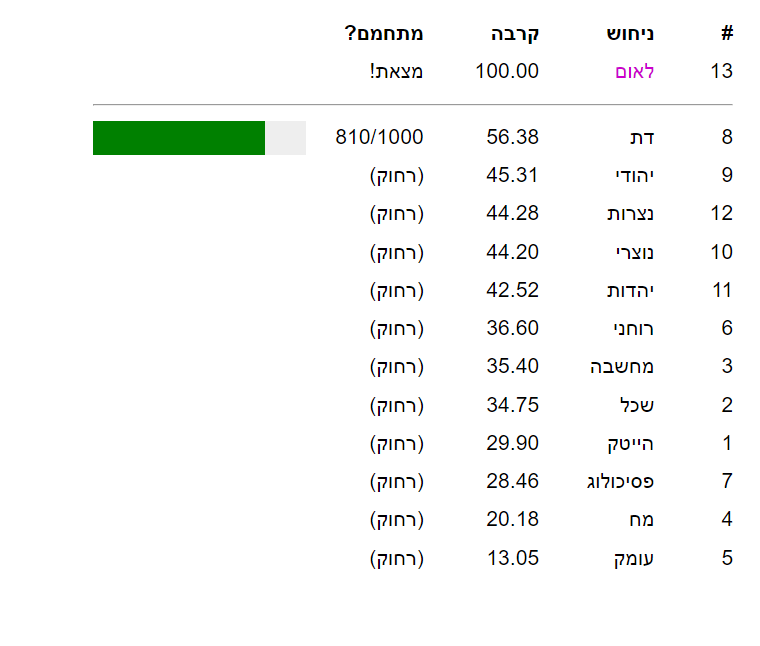Screen dimensions: 760x646
Task: Click the 56.38 similarity score
Action: (x=512, y=138)
